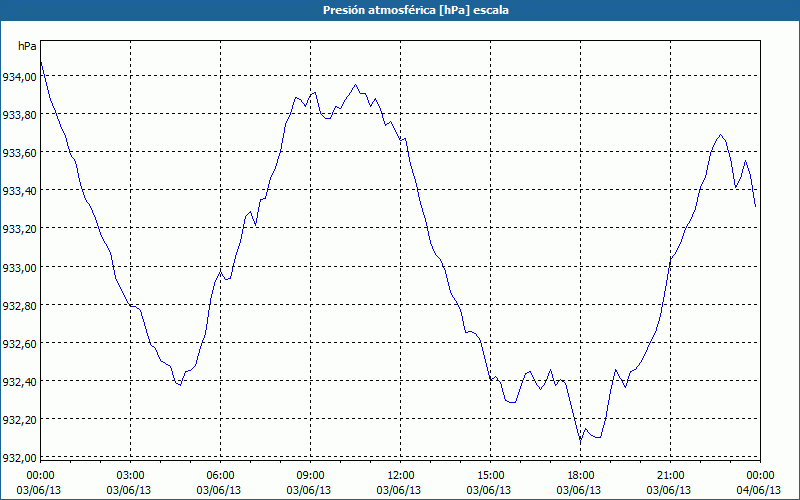Screen dimensions: 800x500
Task: Click the 09:00 time label
Action: (x=310, y=476)
